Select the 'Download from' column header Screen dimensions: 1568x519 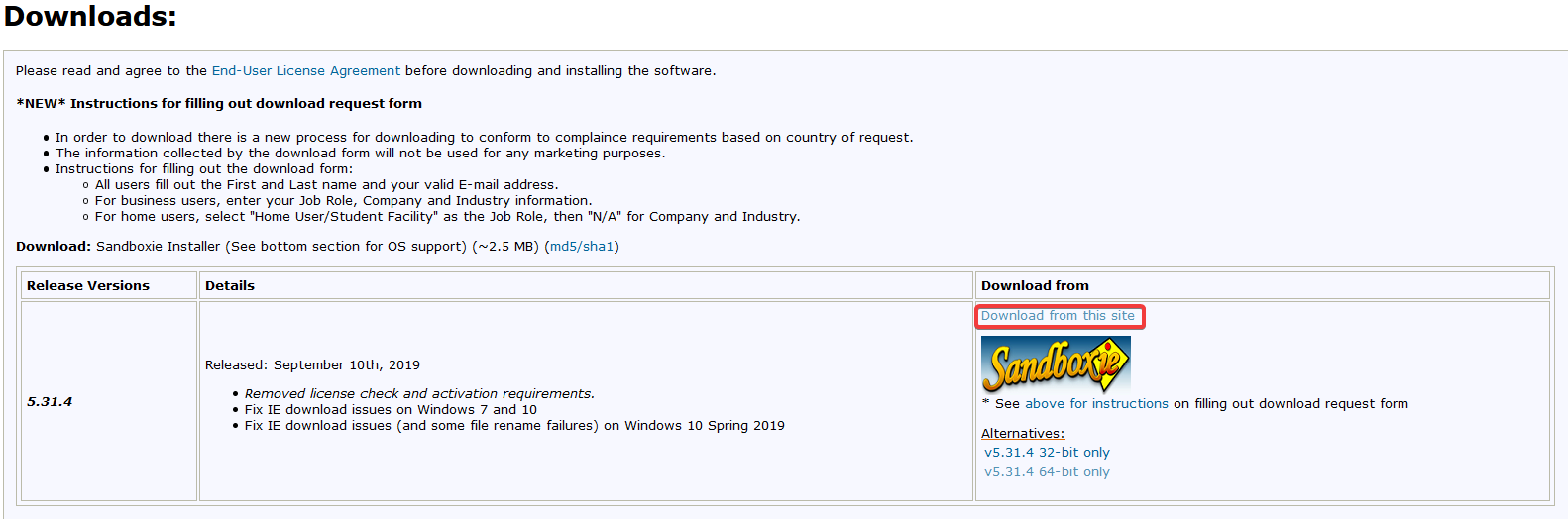pos(1035,286)
